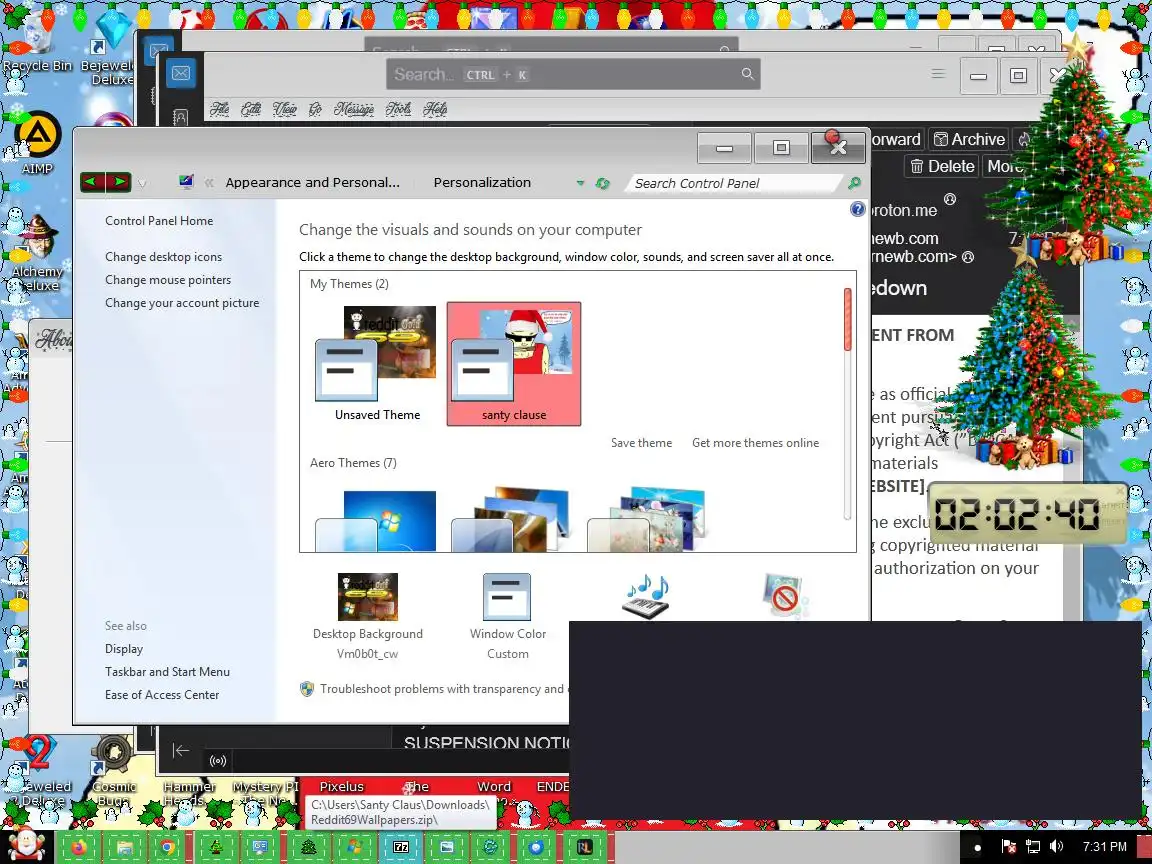Open the AIMP desktop shortcut
The width and height of the screenshot is (1152, 864).
coord(37,143)
